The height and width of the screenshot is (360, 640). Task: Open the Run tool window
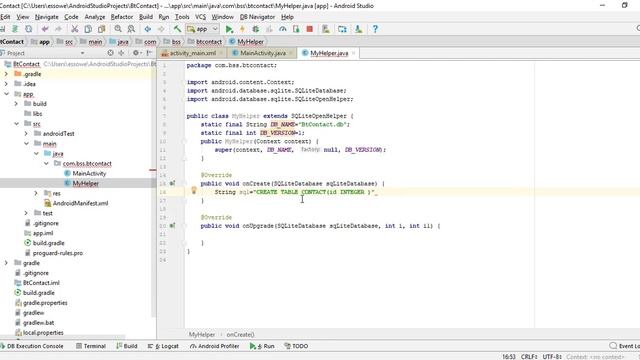pos(262,346)
